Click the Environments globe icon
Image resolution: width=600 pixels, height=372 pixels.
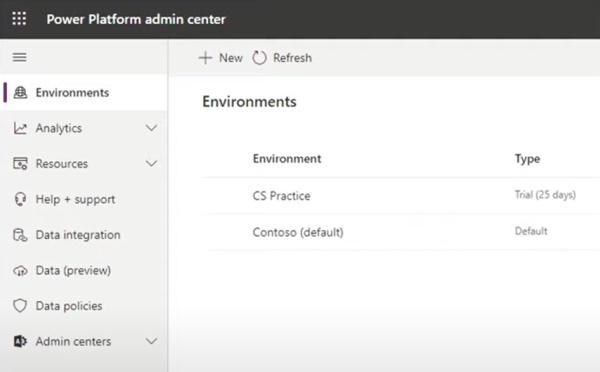pos(20,93)
